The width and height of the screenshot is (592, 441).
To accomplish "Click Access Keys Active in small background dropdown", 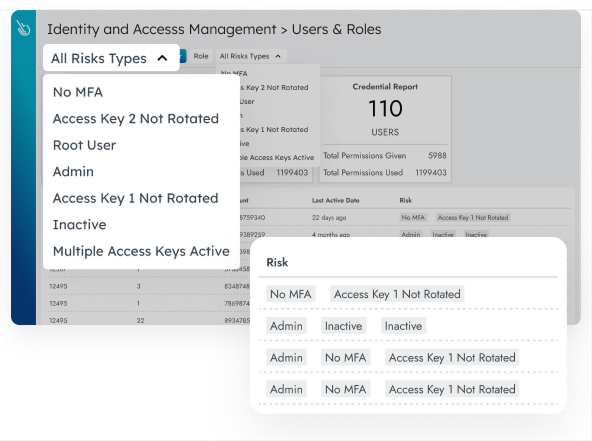I will (x=282, y=157).
